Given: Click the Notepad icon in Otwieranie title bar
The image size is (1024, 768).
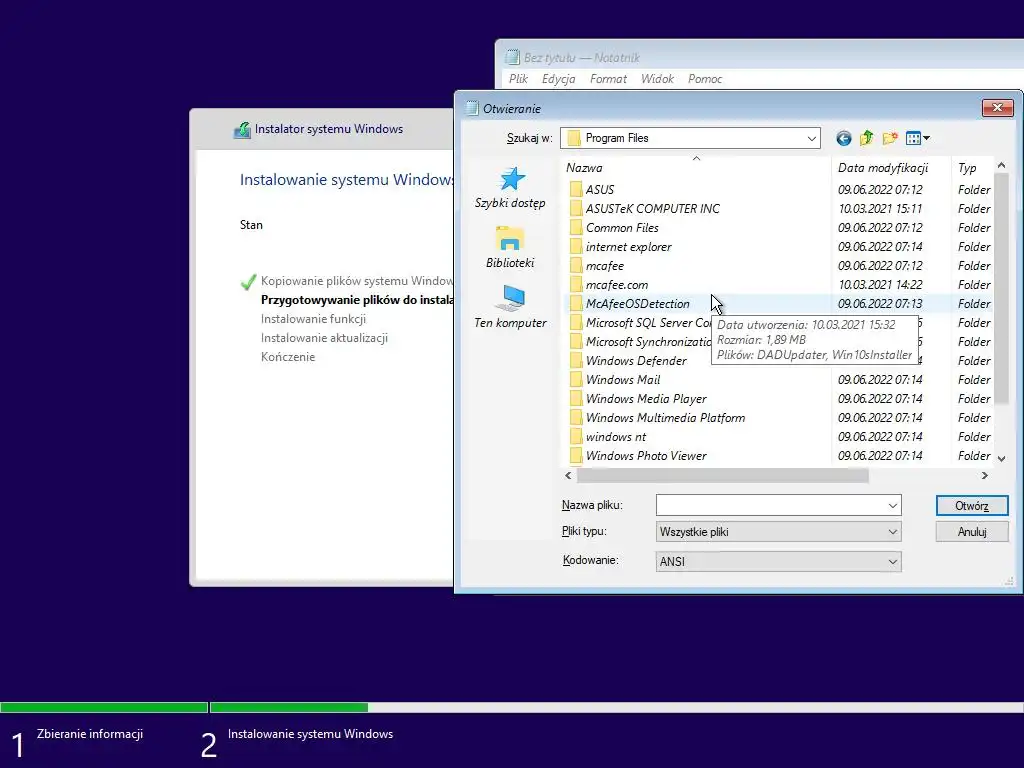Looking at the screenshot, I should click(472, 108).
